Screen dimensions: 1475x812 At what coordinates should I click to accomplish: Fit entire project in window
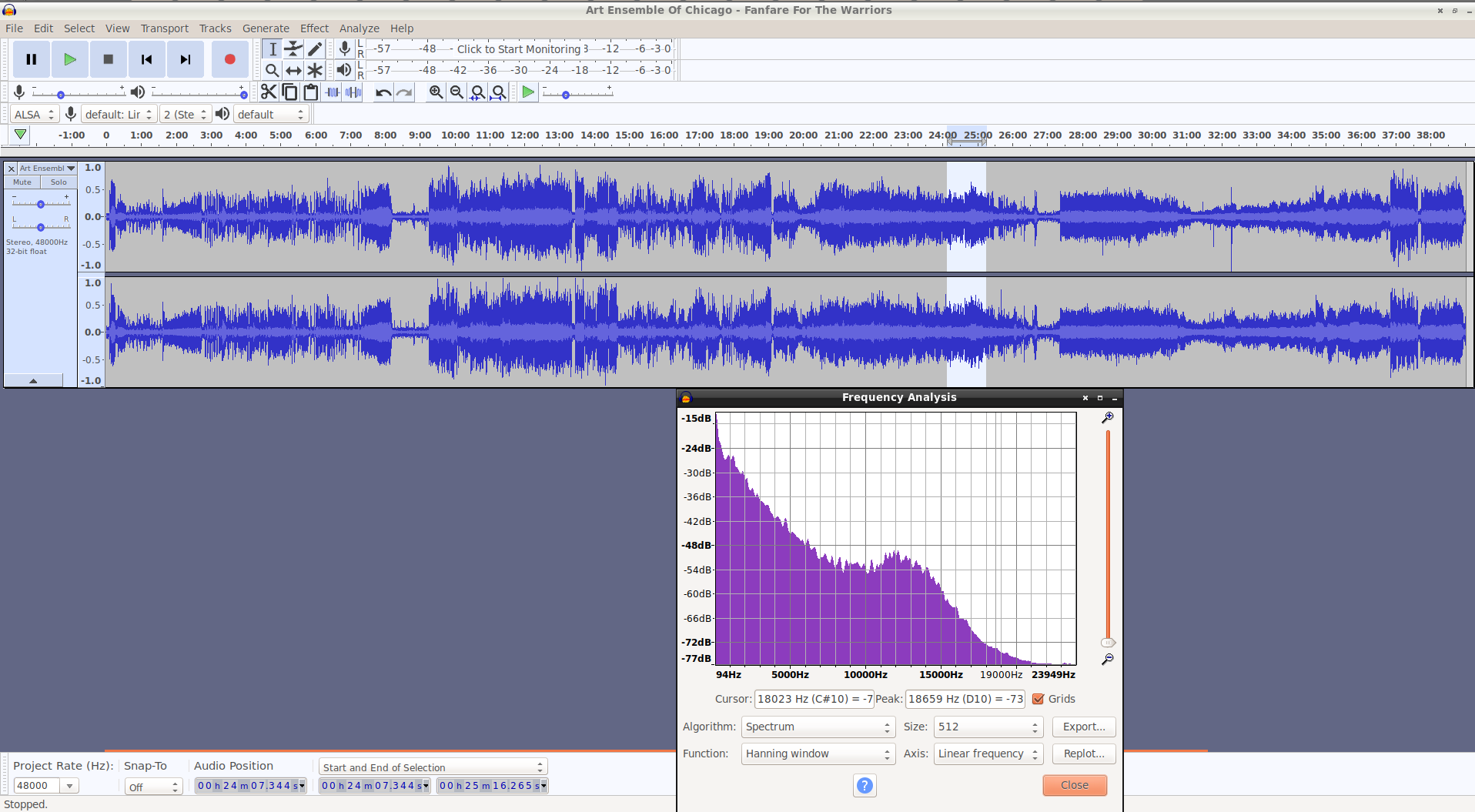[x=499, y=92]
